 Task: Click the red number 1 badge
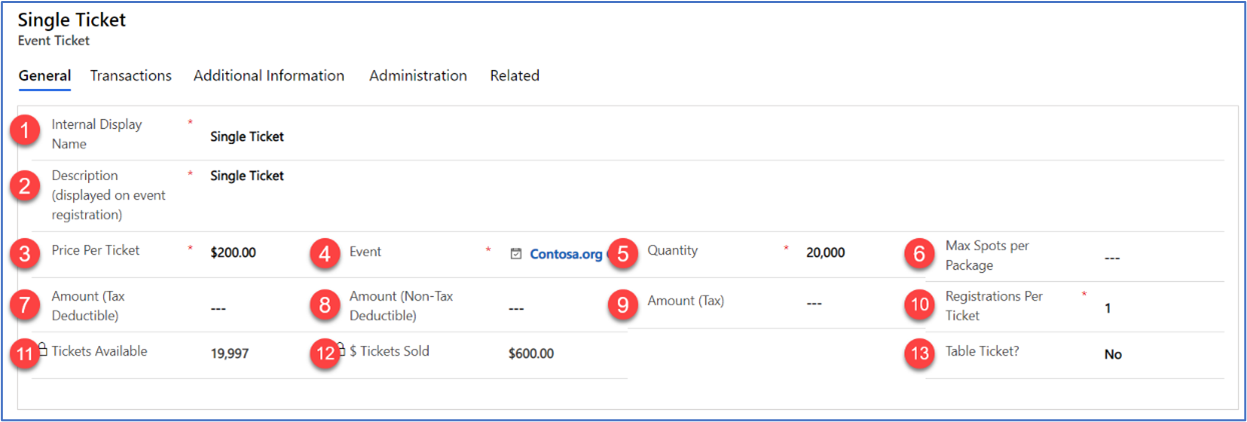click(x=24, y=133)
